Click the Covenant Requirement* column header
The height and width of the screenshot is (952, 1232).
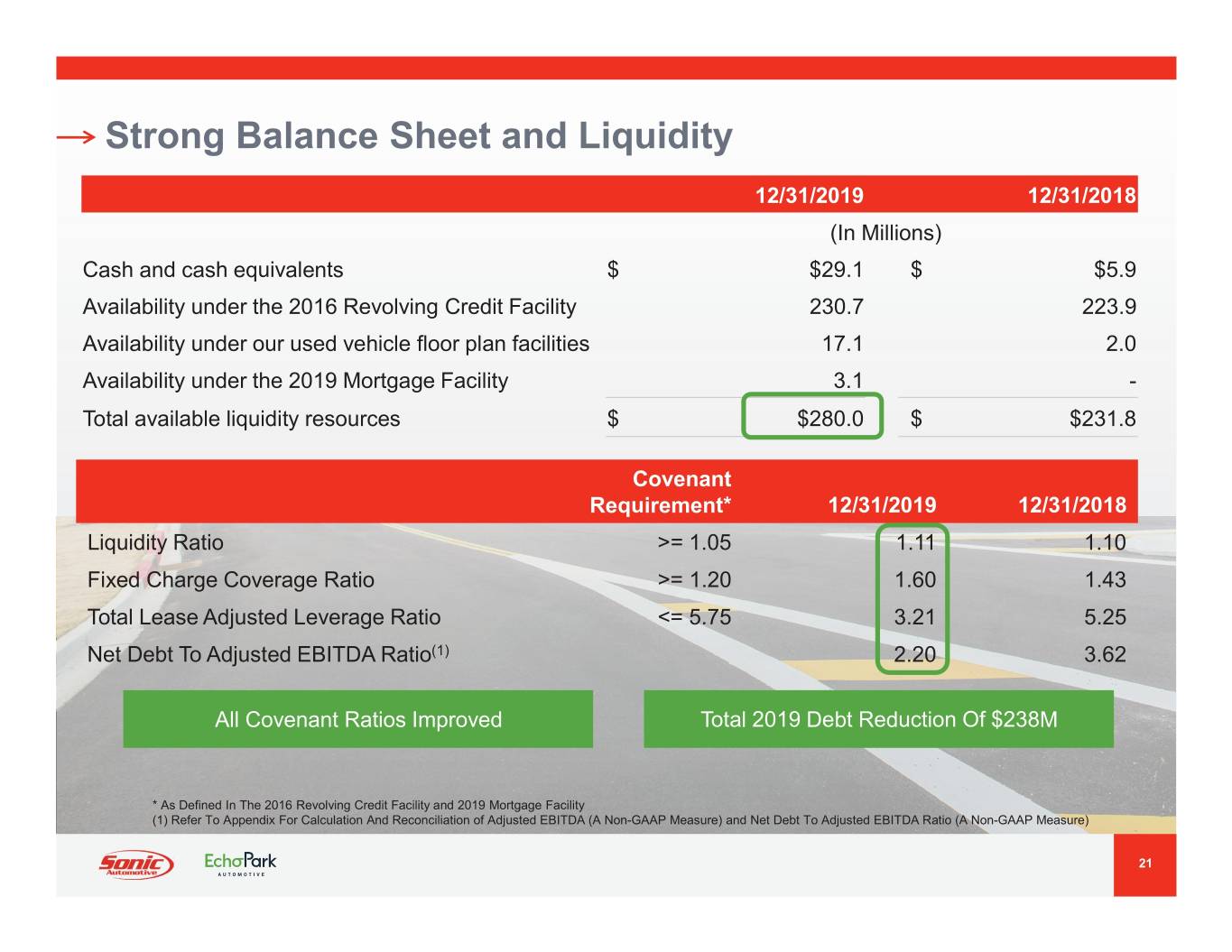click(661, 492)
